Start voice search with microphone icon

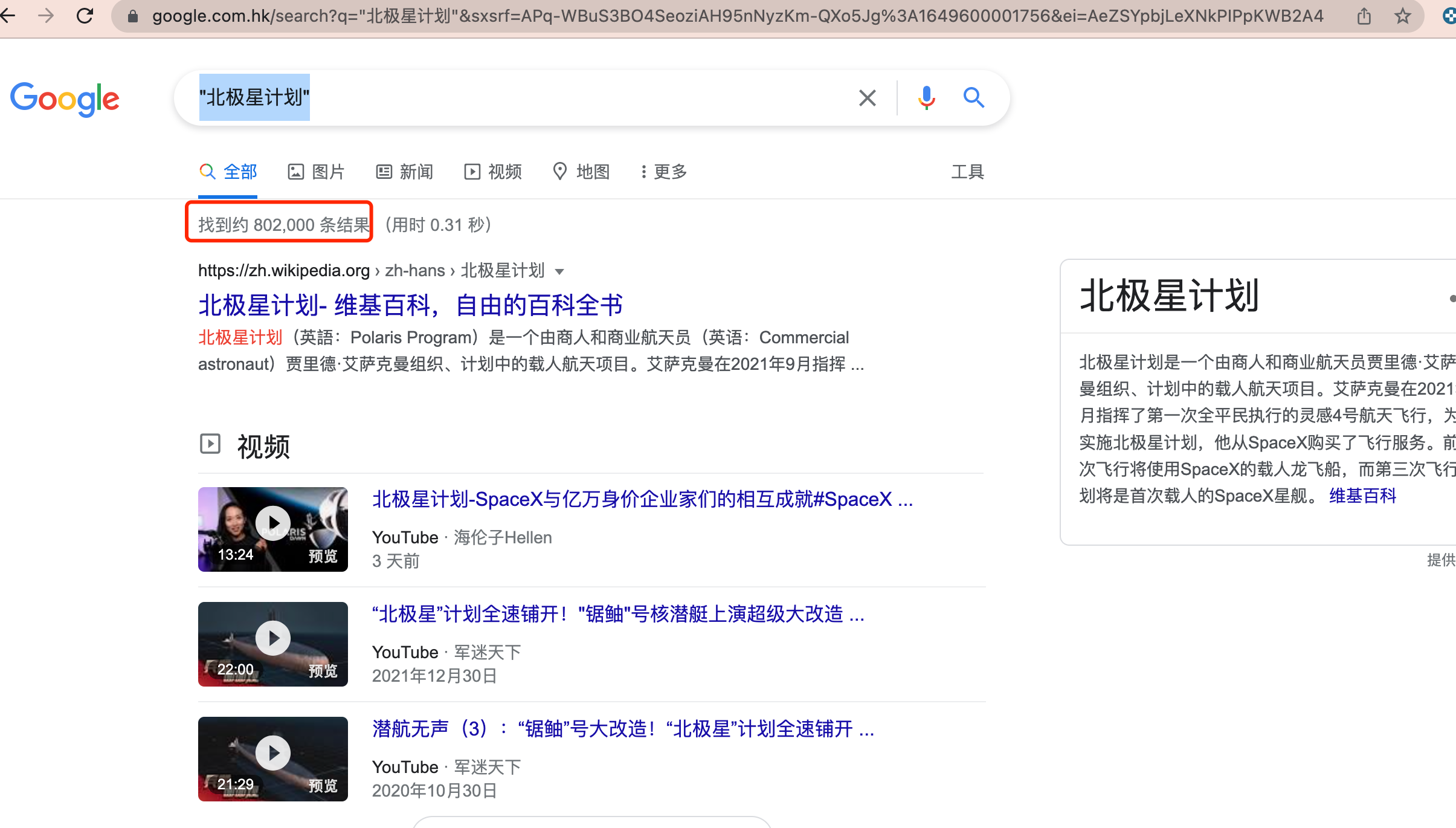[x=926, y=98]
